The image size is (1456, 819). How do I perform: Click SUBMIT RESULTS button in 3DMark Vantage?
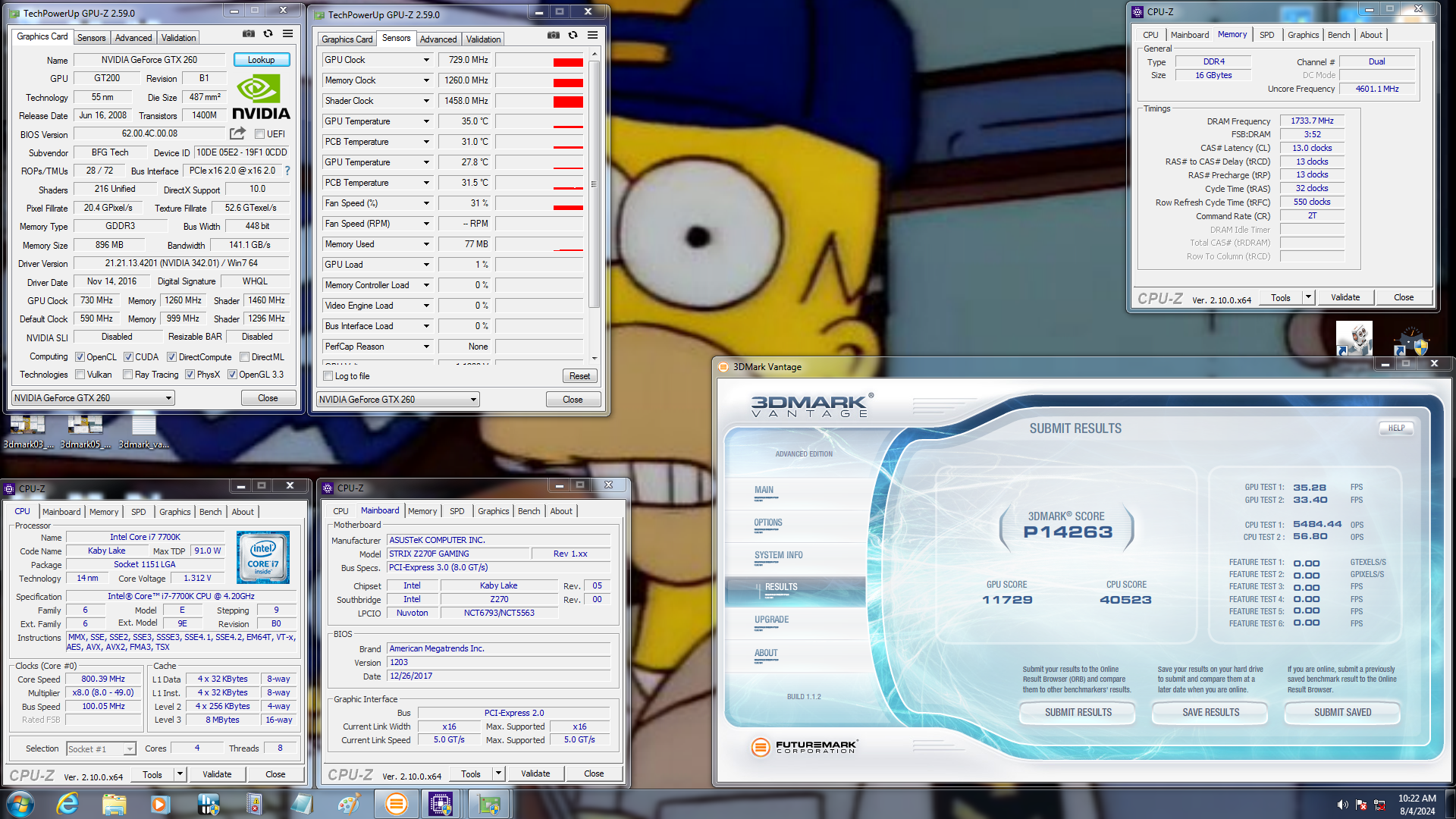[1078, 713]
